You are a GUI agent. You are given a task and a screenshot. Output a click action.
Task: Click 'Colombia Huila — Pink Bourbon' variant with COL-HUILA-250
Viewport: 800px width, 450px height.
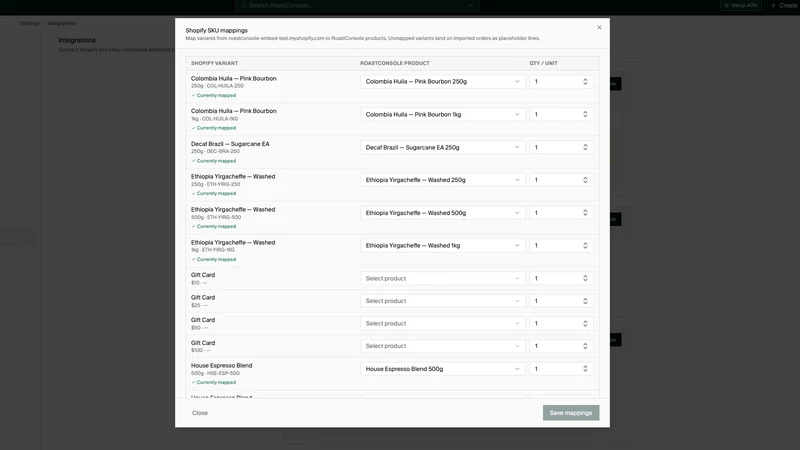pos(234,79)
